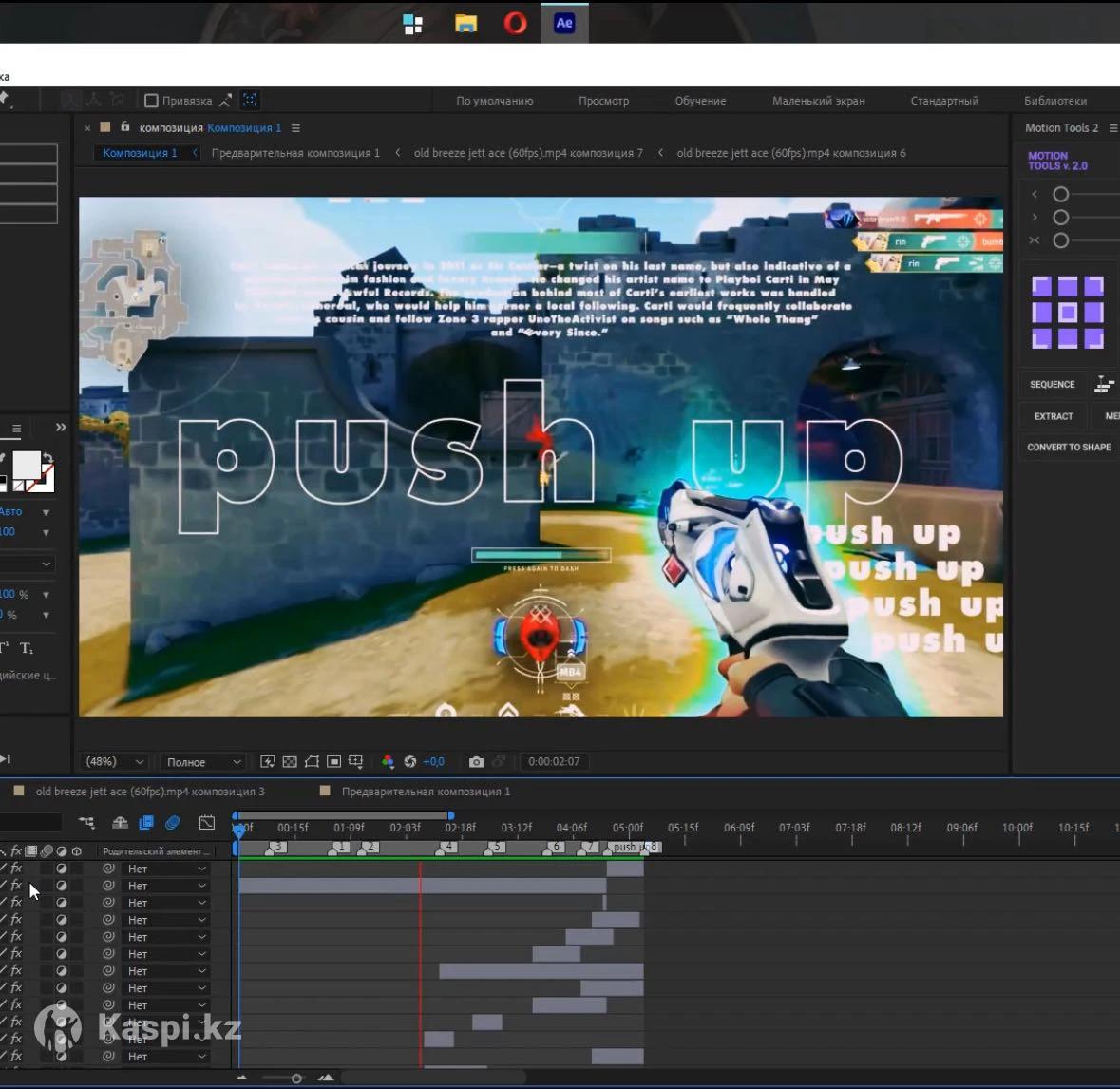Open File Explorer from the taskbar
Viewport: 1120px width, 1089px height.
pyautogui.click(x=465, y=24)
